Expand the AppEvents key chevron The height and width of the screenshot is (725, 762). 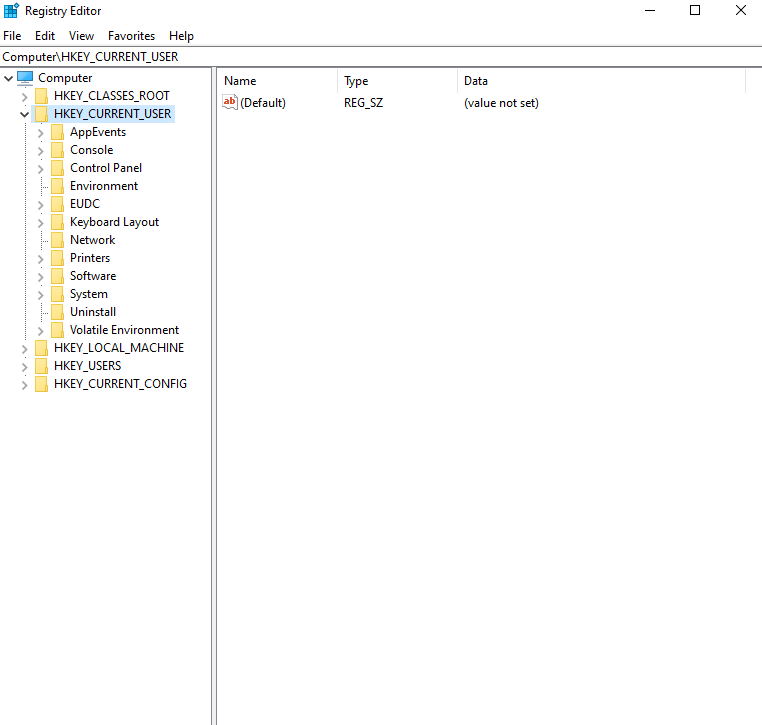40,132
